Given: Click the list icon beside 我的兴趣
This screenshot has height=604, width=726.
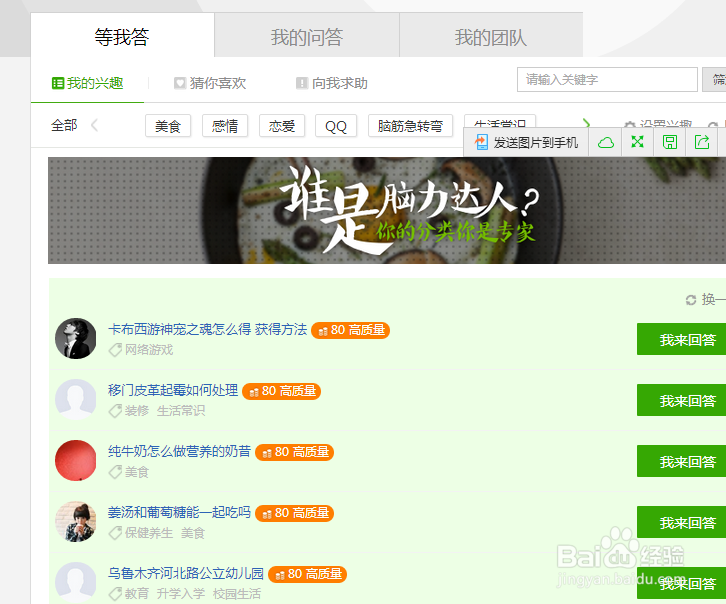Looking at the screenshot, I should [x=58, y=83].
